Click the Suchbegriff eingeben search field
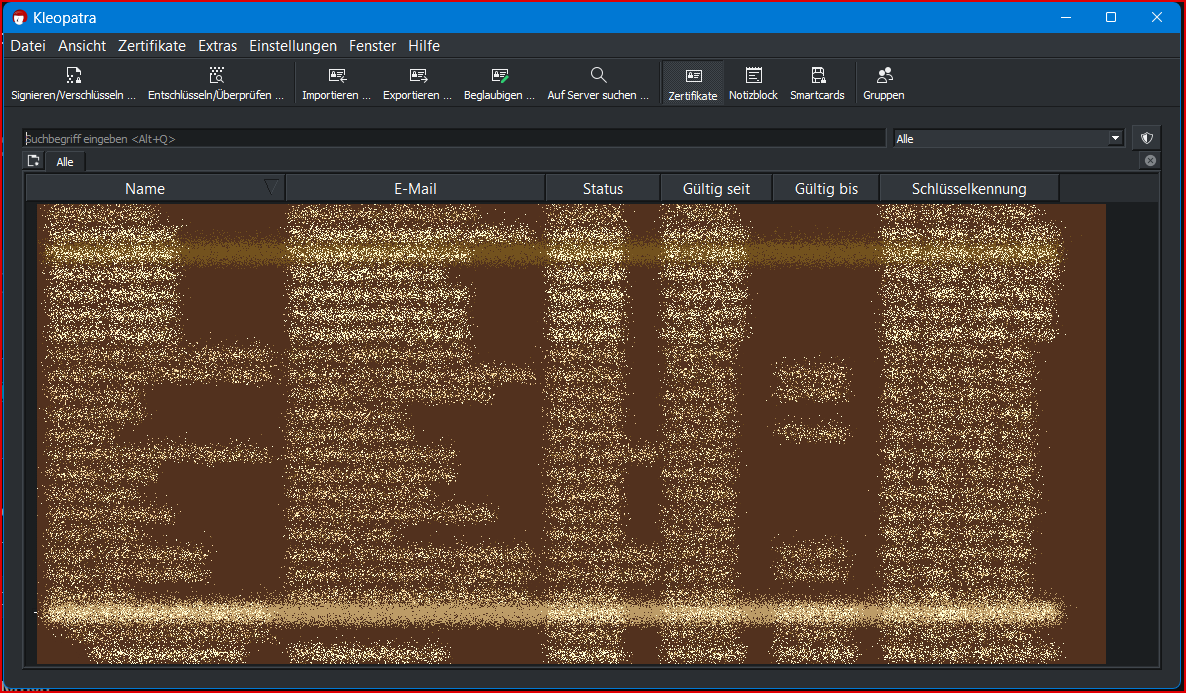 point(455,139)
